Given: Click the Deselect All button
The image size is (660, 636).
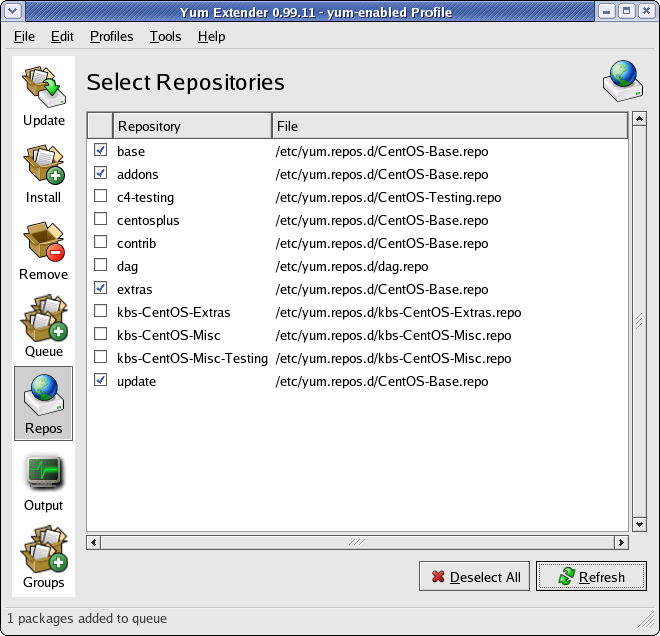Looking at the screenshot, I should 475,577.
